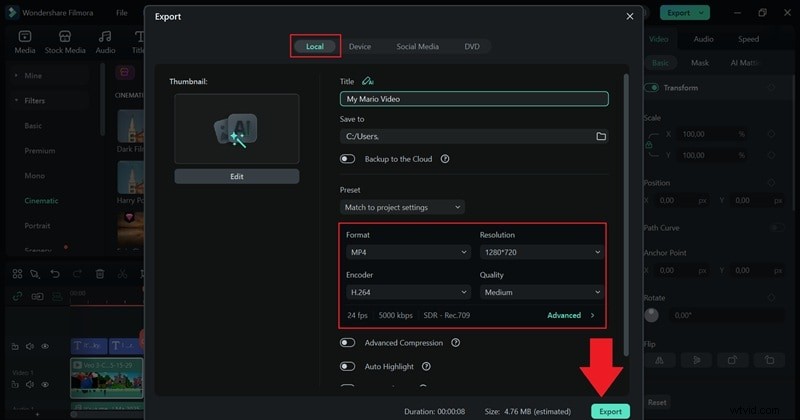Toggle the Path Curve switch
Image resolution: width=800 pixels, height=420 pixels.
[x=777, y=228]
